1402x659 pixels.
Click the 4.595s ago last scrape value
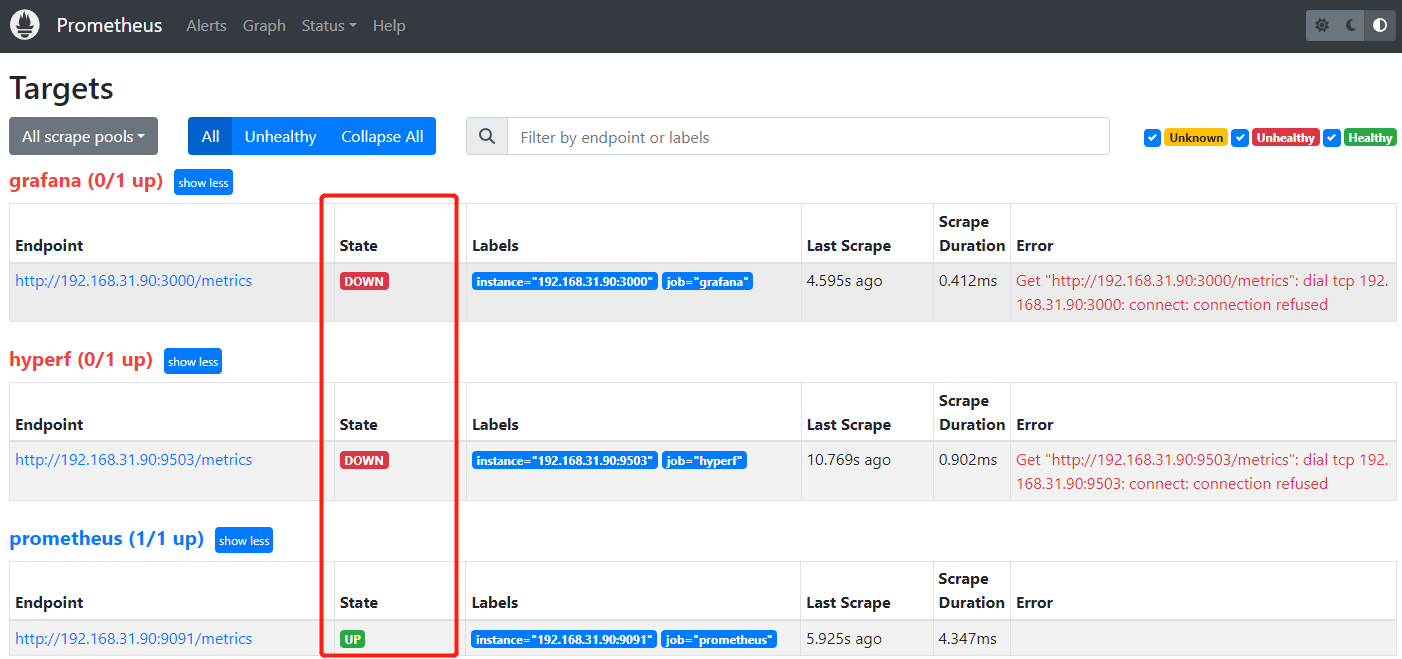click(844, 281)
